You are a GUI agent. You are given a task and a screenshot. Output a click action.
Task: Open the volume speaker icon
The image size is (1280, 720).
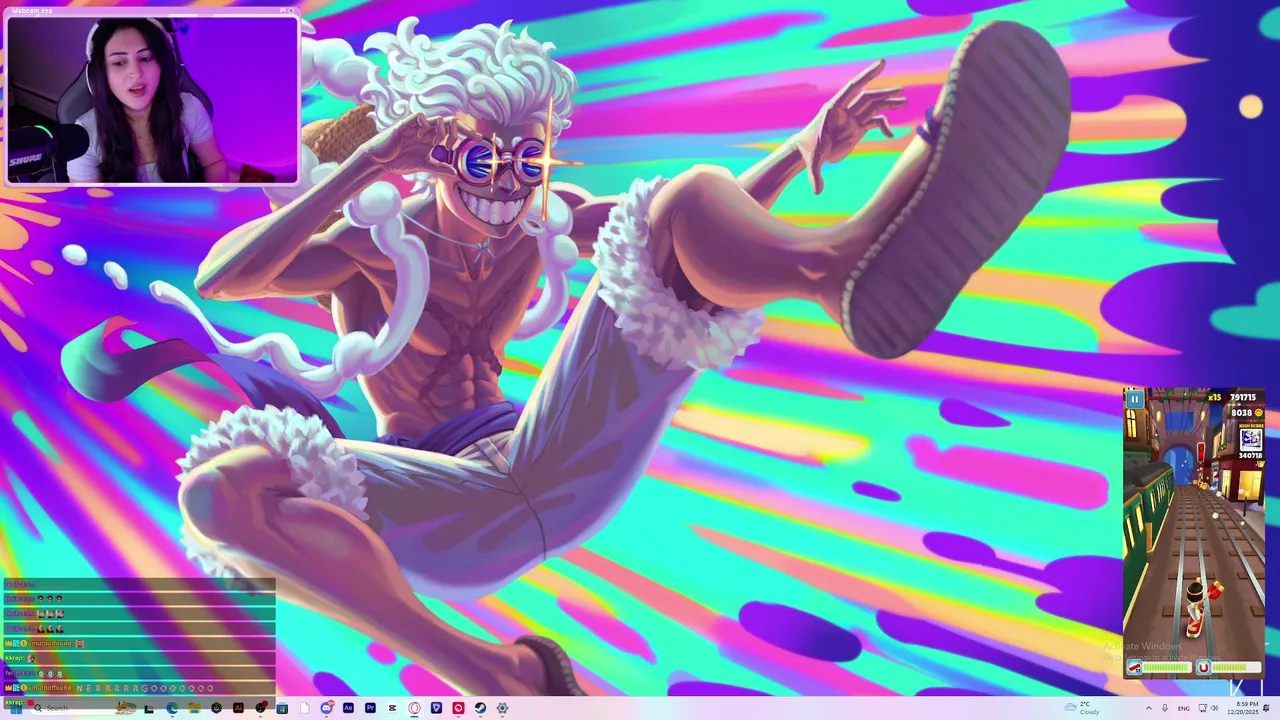pyautogui.click(x=1215, y=708)
